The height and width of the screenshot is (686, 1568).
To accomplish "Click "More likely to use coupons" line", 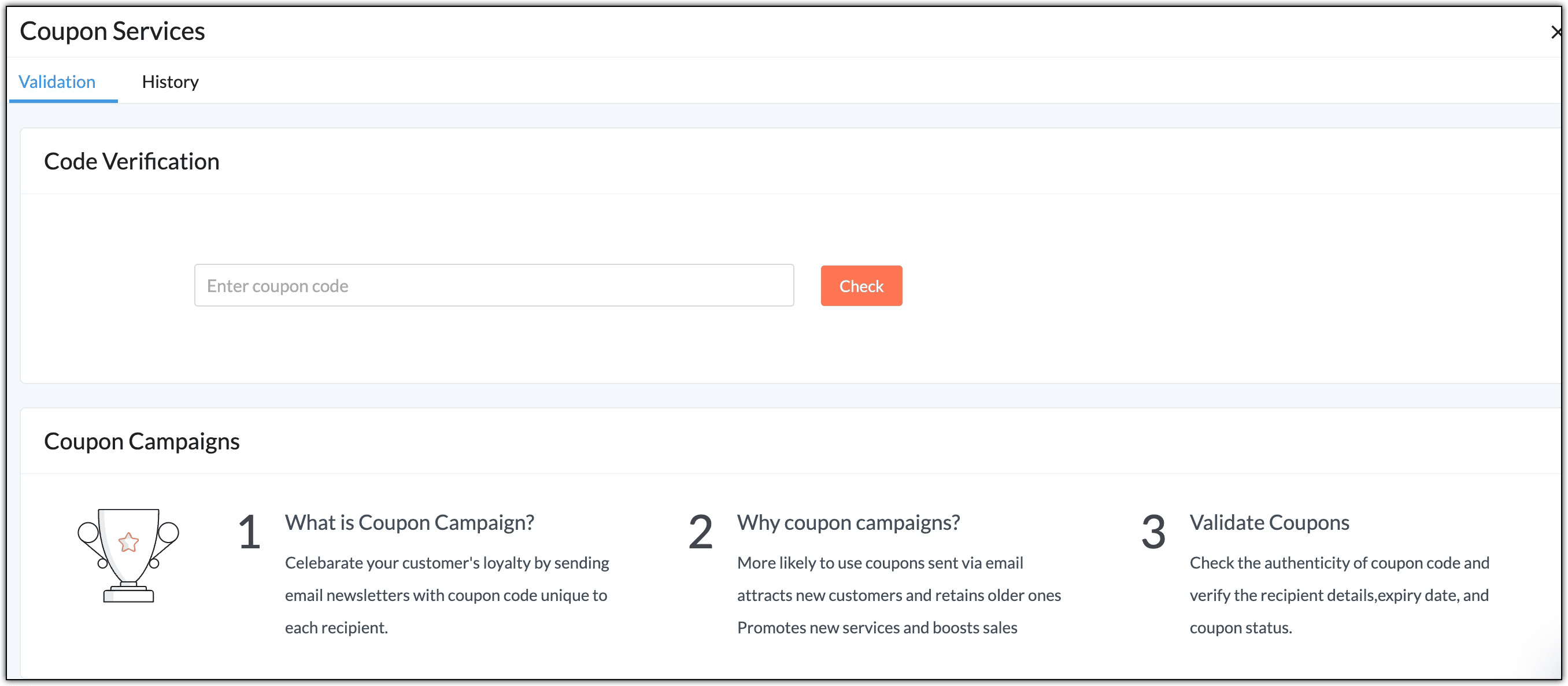I will point(879,562).
